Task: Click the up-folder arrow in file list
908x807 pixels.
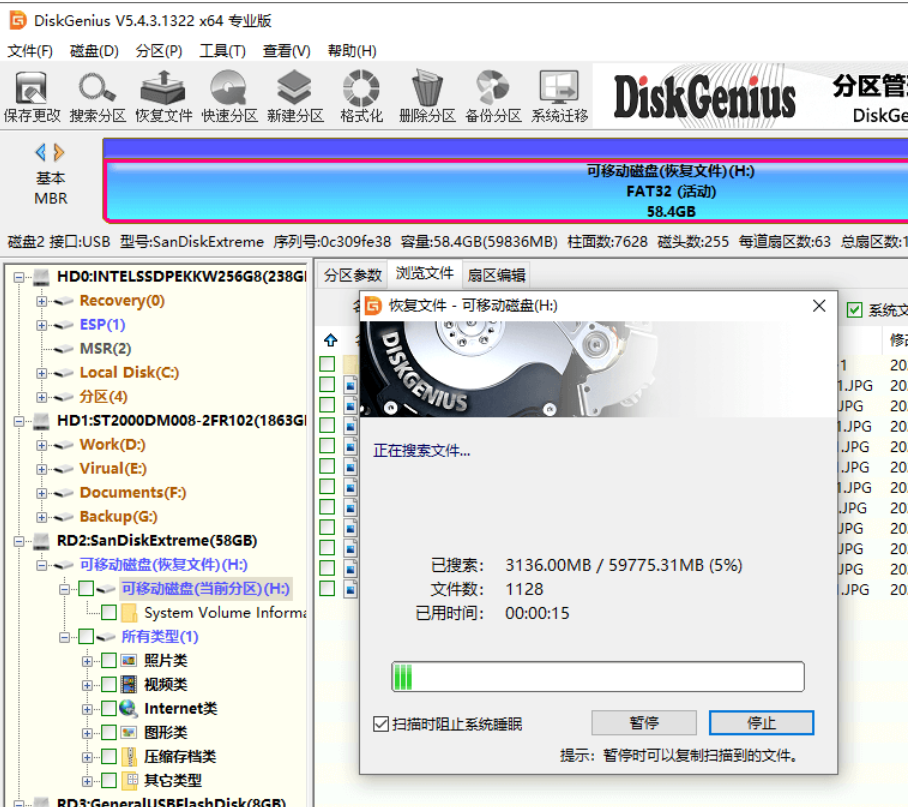Action: coord(331,340)
